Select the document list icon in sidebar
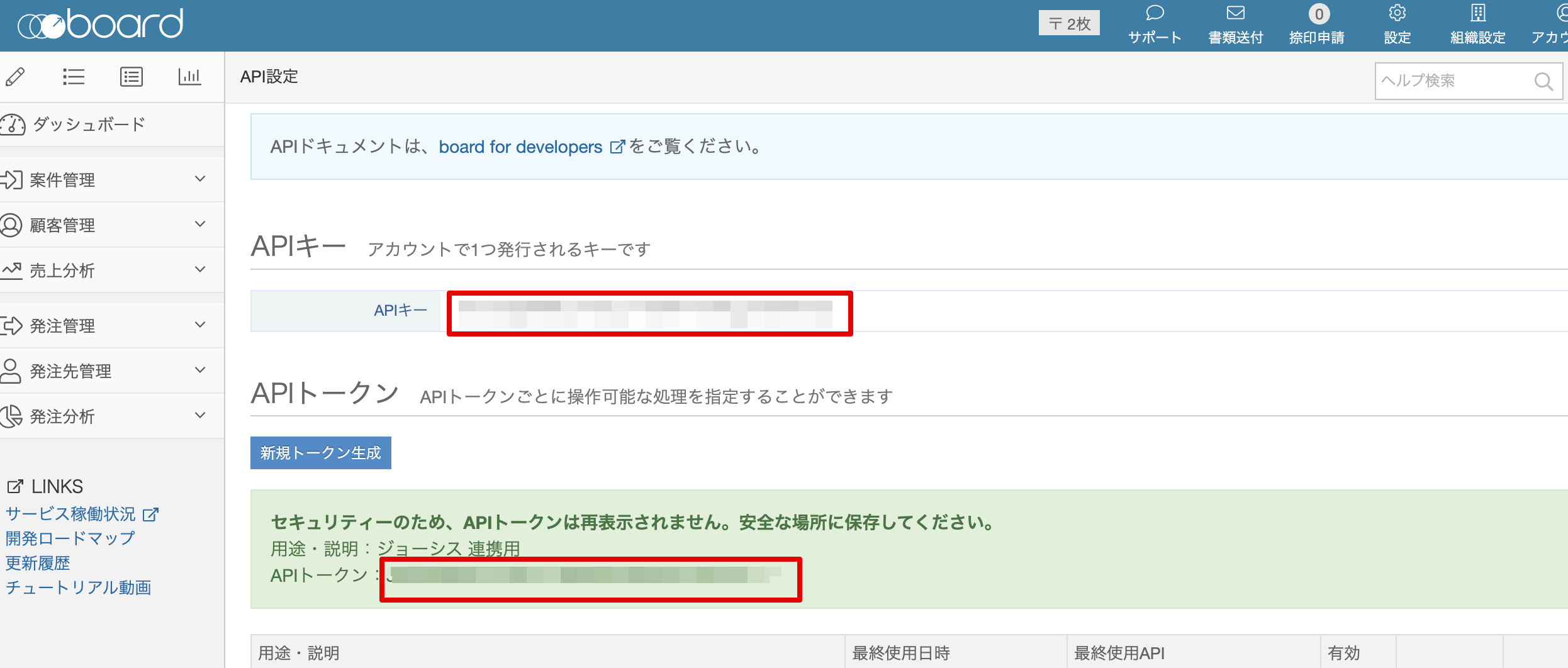 pyautogui.click(x=131, y=77)
